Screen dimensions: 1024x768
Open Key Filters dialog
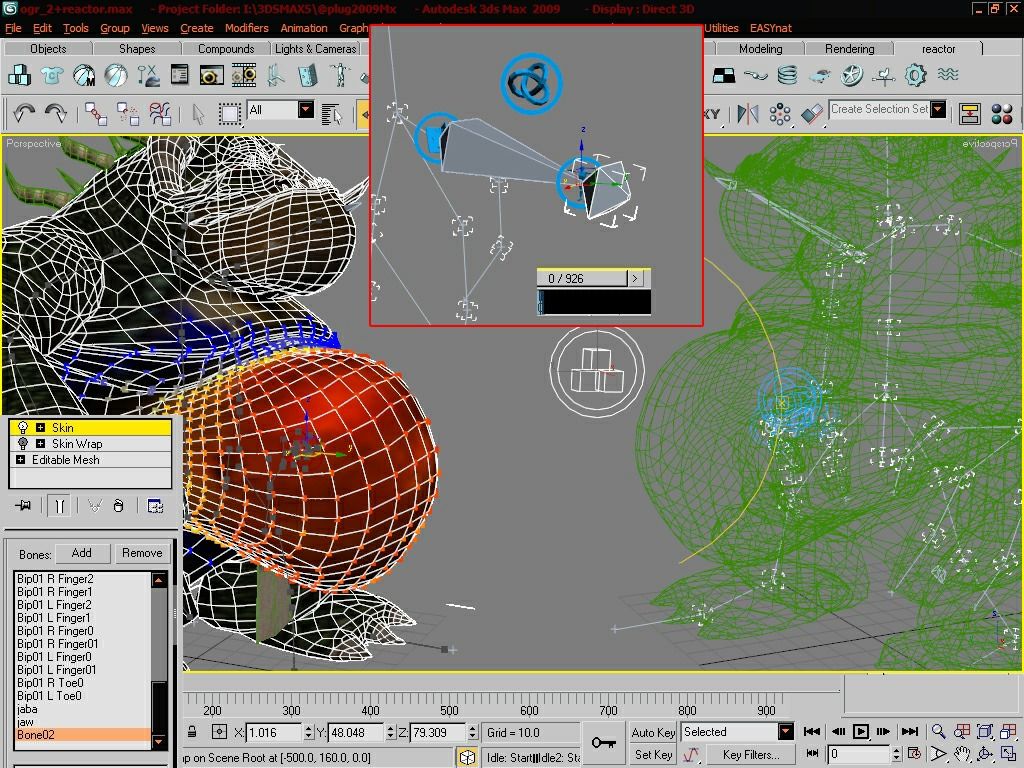(751, 755)
